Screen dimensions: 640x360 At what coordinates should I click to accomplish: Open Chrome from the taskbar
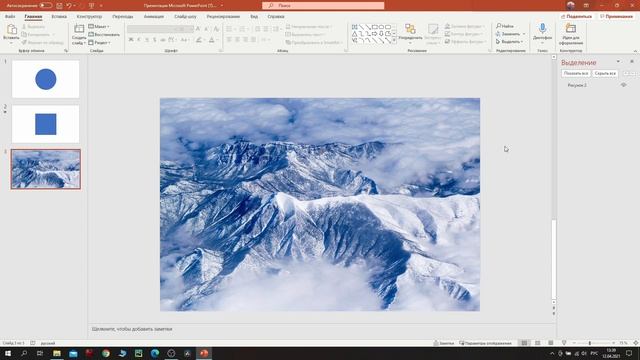click(x=106, y=353)
